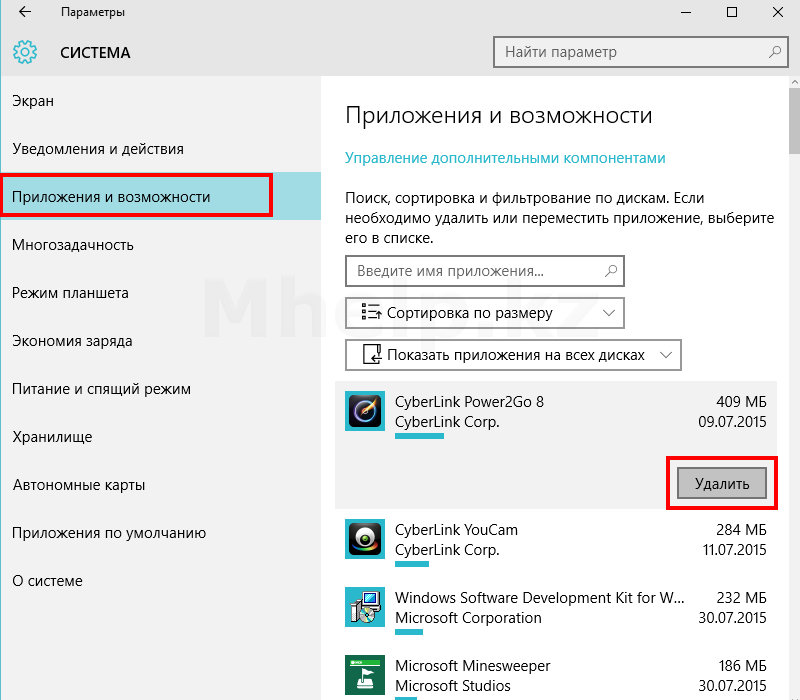The image size is (800, 700).
Task: Click the 11.07.2015 install date
Action: click(x=734, y=549)
